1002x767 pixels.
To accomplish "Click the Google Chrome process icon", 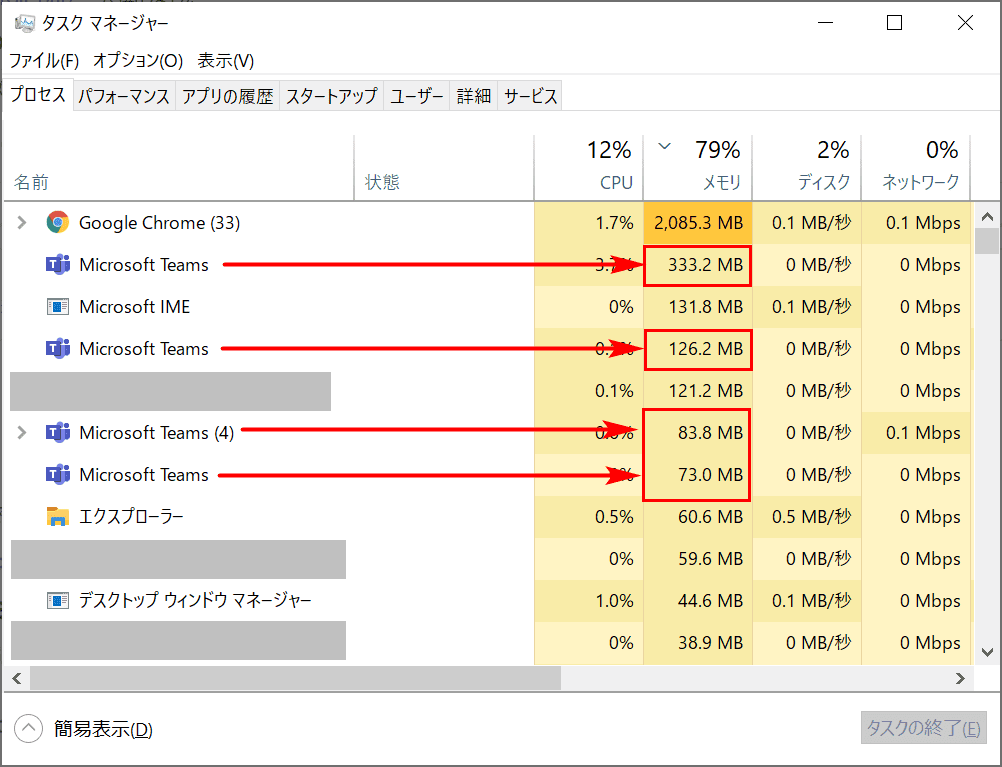I will [x=58, y=222].
